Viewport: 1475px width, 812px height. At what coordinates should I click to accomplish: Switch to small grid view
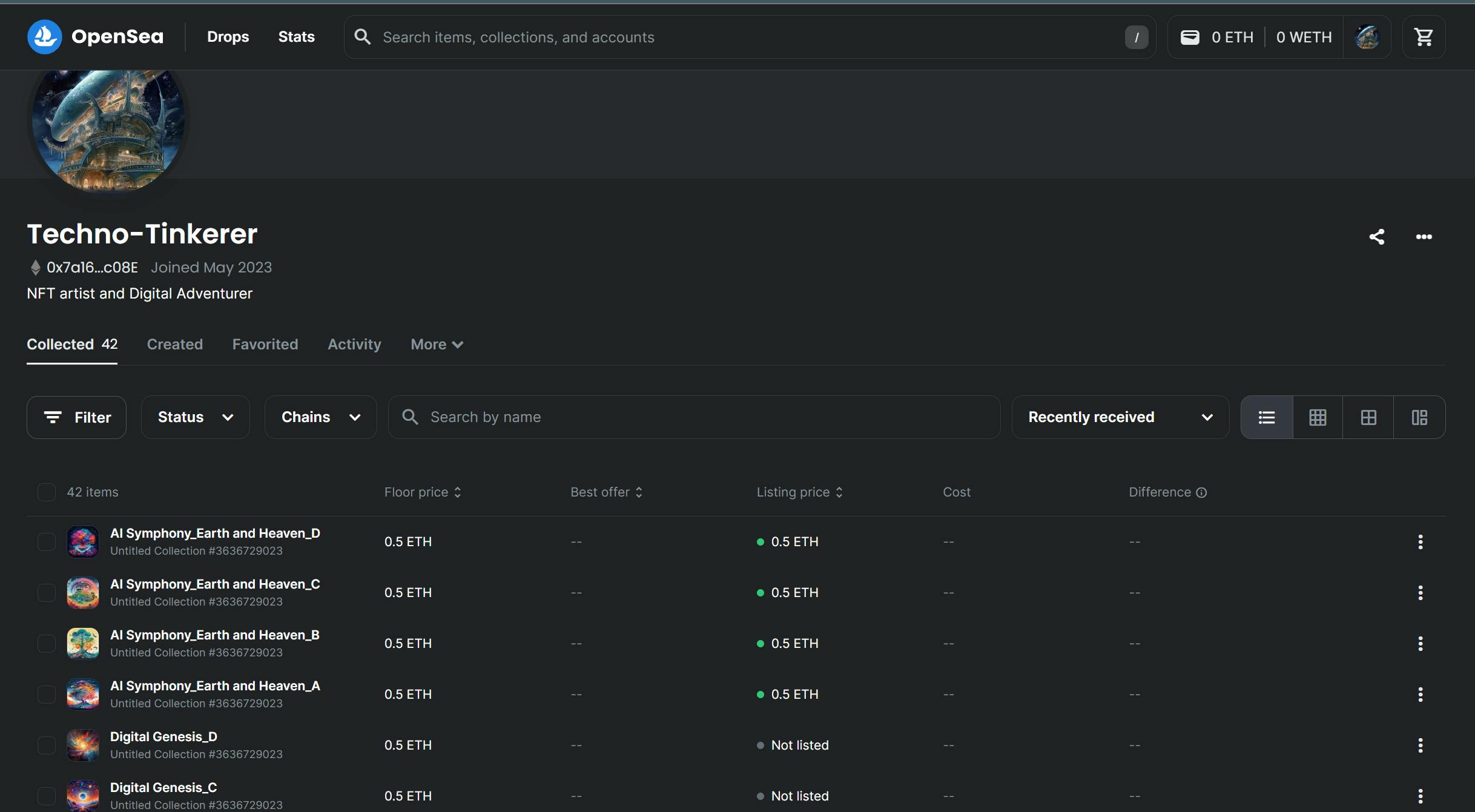(1318, 417)
